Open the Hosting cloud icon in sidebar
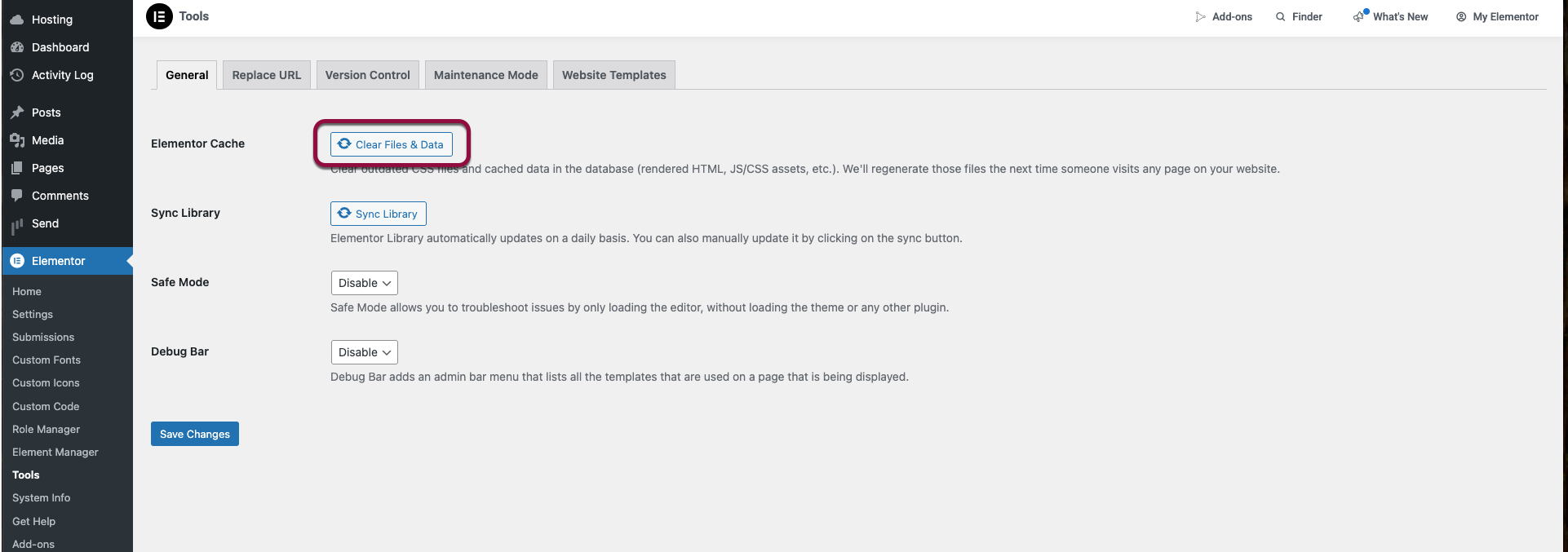Screen dimensions: 1568x552 click(17, 20)
